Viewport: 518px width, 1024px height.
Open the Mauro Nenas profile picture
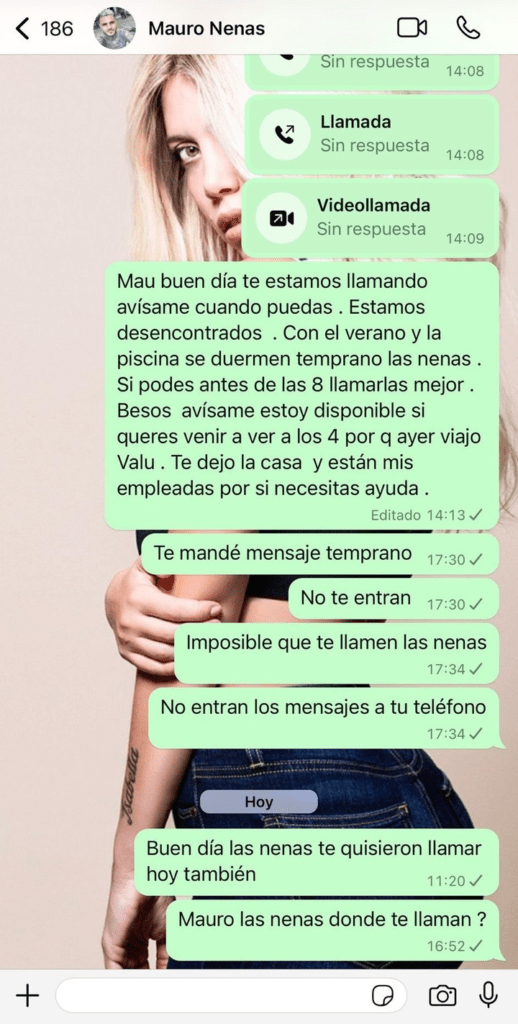click(x=114, y=28)
